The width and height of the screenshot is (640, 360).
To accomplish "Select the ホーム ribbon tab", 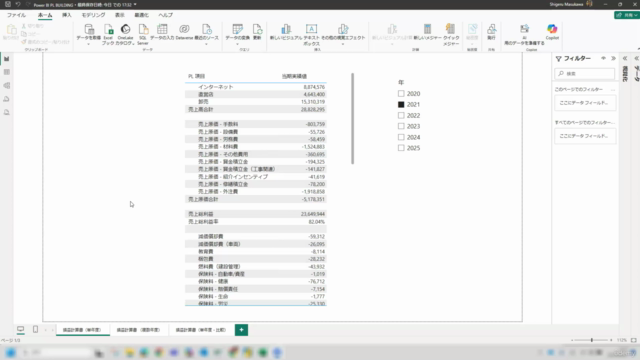I will tap(45, 15).
